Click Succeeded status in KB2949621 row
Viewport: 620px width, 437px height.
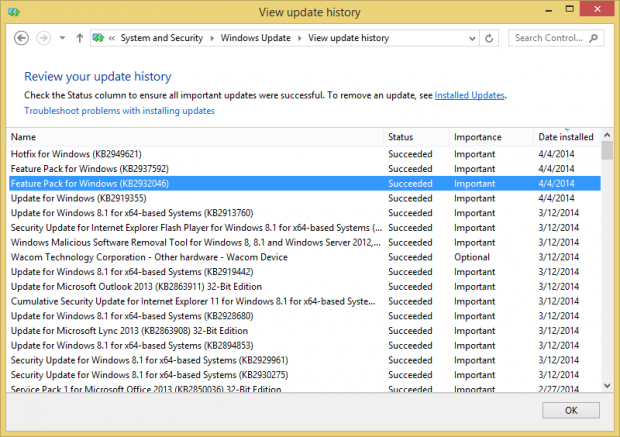(x=410, y=154)
